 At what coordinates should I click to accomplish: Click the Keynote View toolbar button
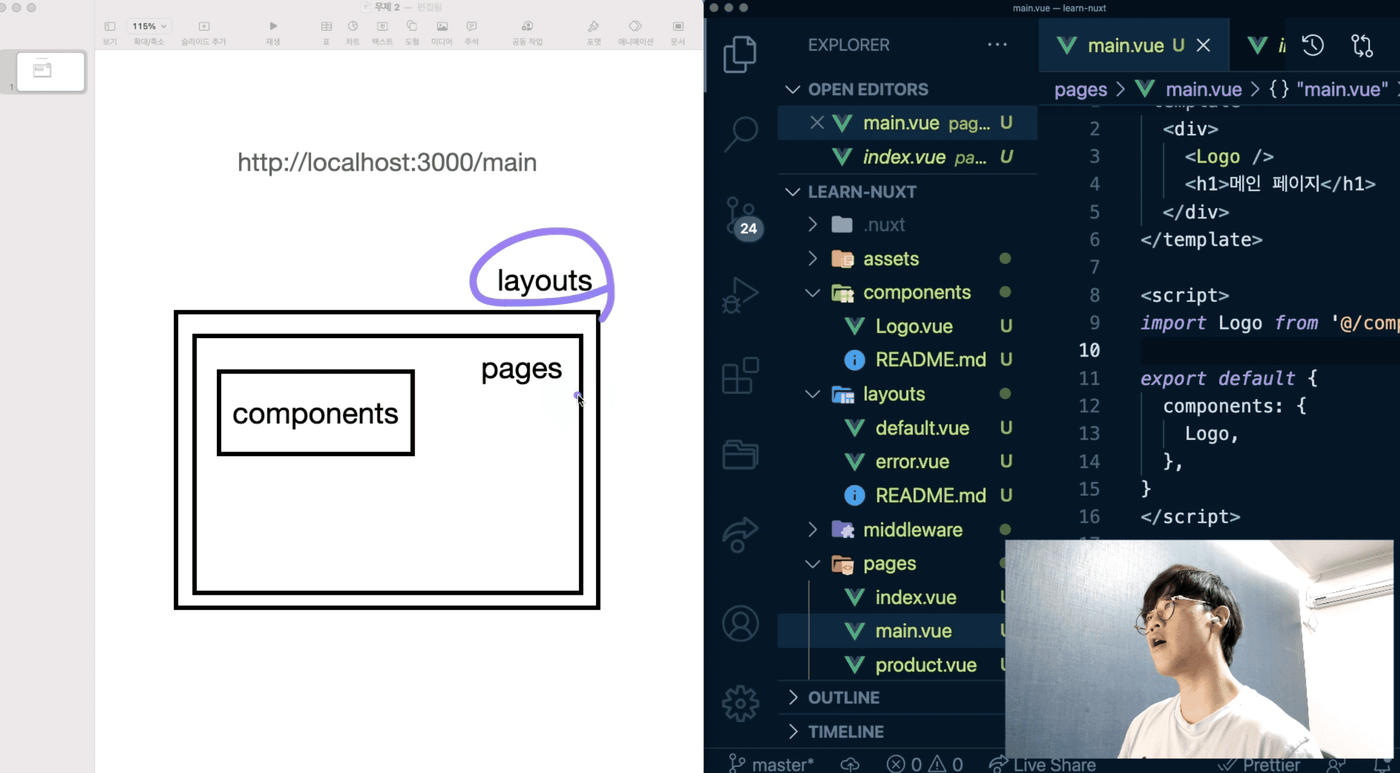110,32
